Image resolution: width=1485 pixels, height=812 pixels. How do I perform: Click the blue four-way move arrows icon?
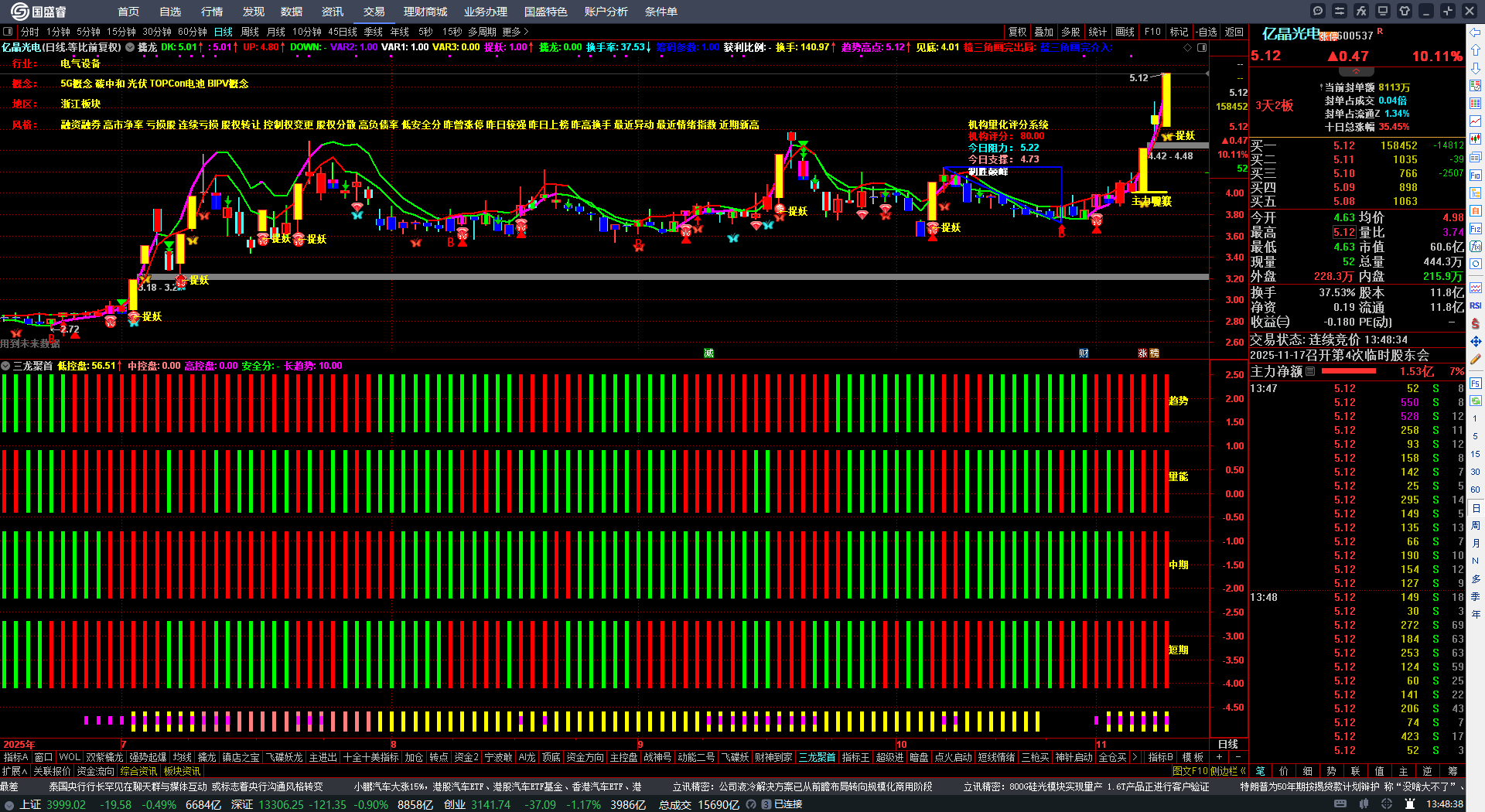(x=1476, y=341)
